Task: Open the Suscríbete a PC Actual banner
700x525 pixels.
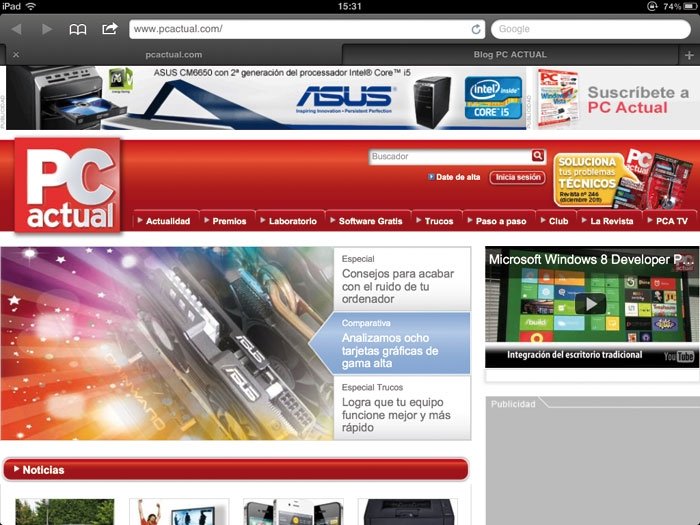Action: coord(616,99)
